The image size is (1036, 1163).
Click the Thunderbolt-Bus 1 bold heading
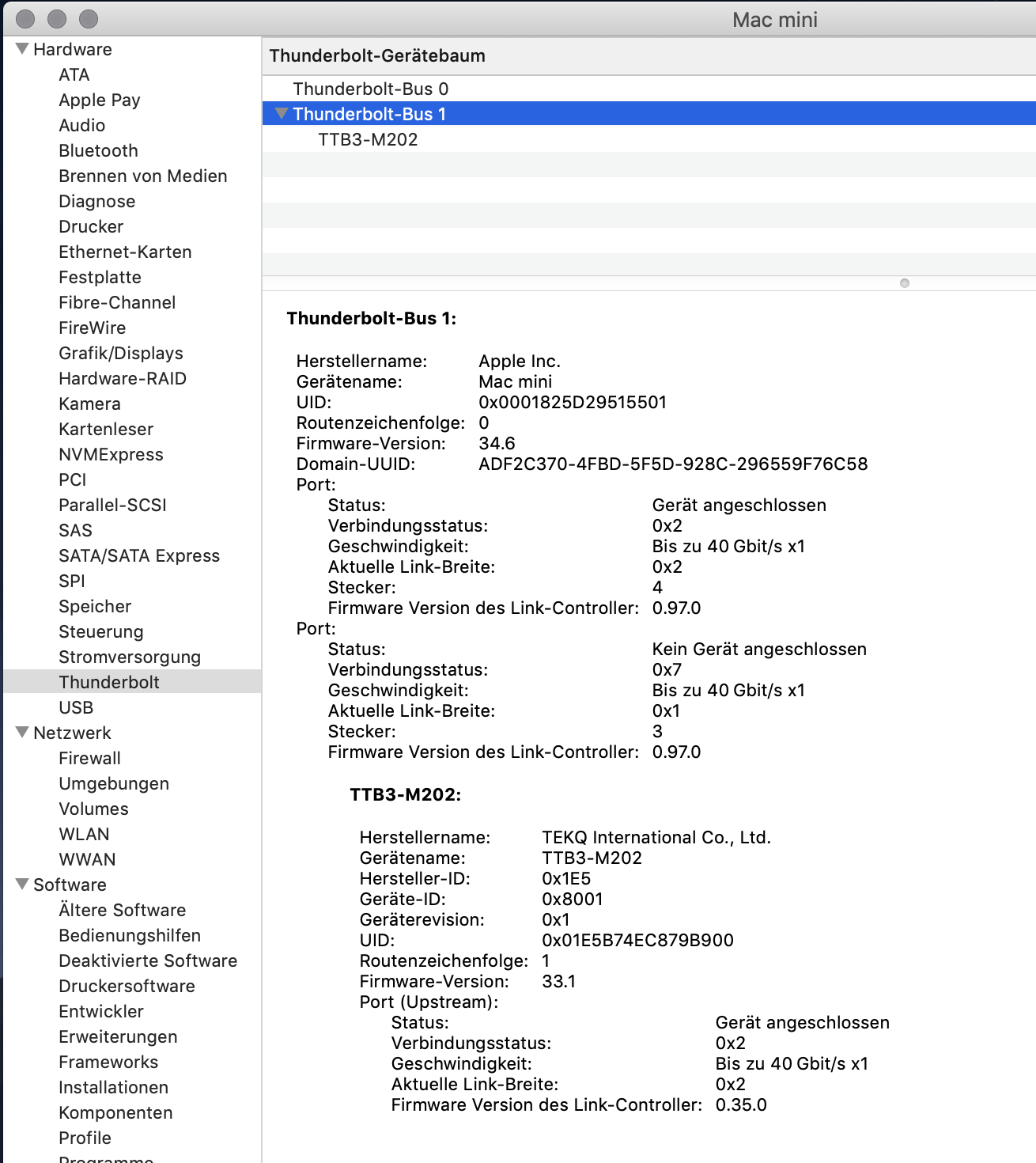coord(372,318)
